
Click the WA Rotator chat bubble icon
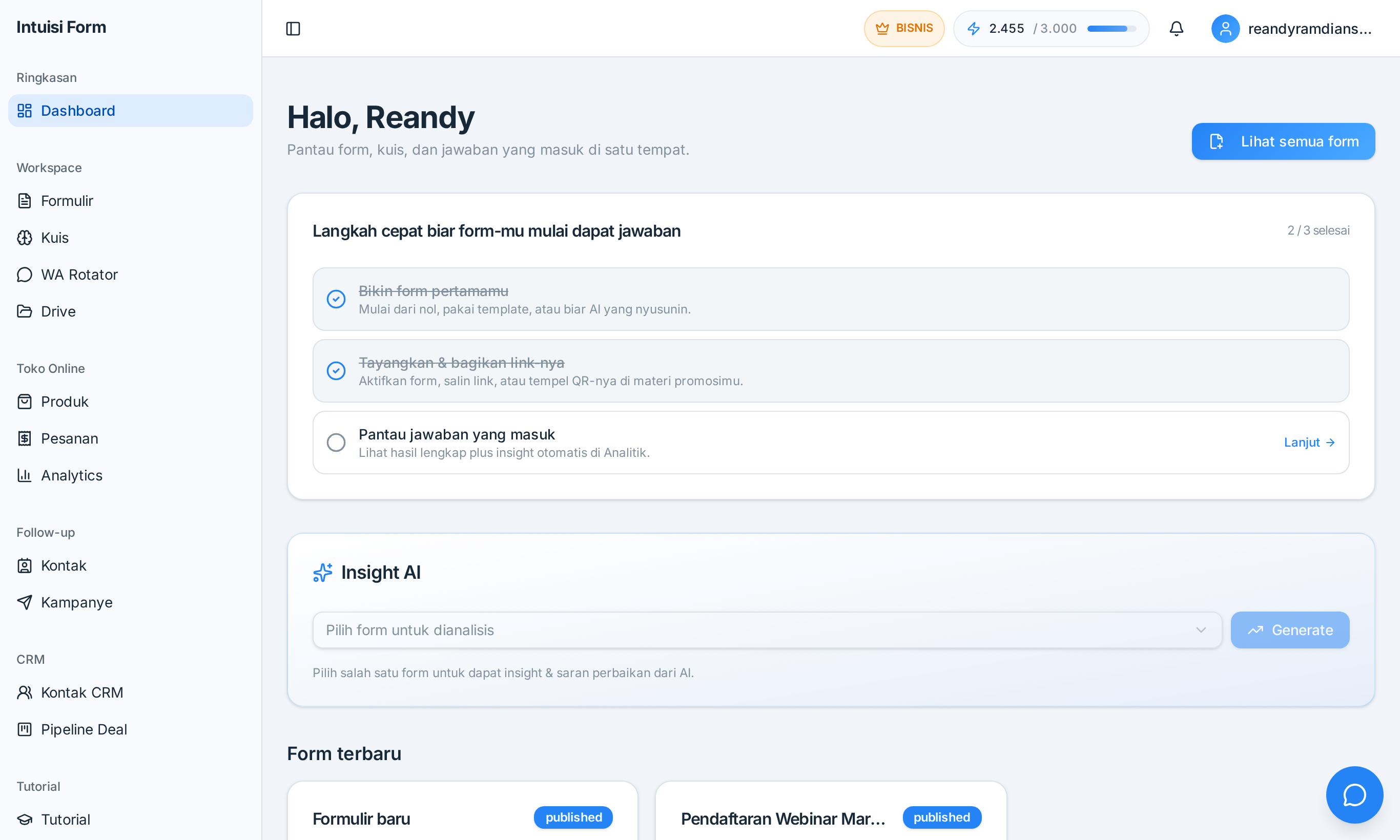pyautogui.click(x=25, y=275)
